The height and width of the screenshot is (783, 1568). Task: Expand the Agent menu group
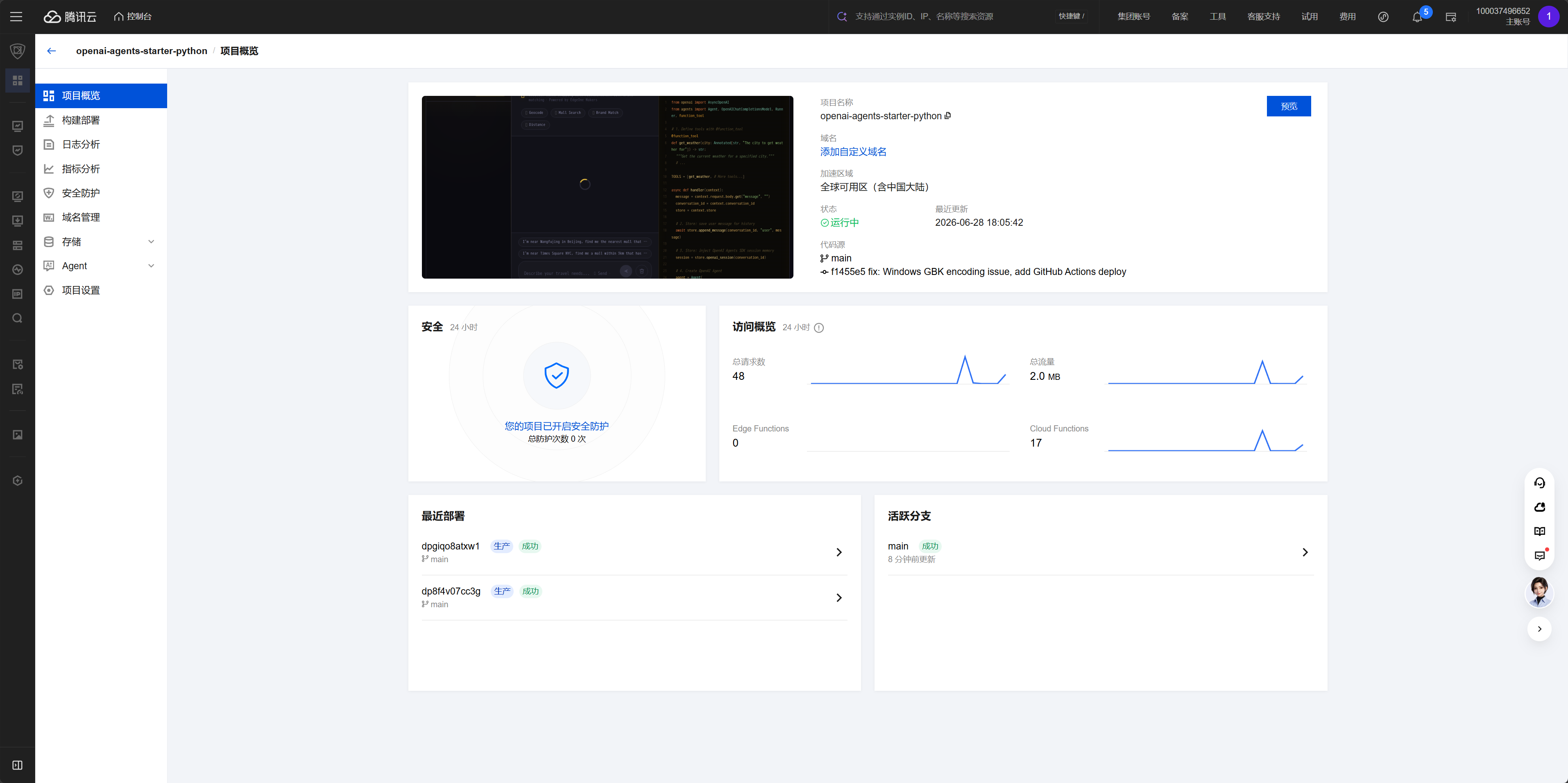101,266
